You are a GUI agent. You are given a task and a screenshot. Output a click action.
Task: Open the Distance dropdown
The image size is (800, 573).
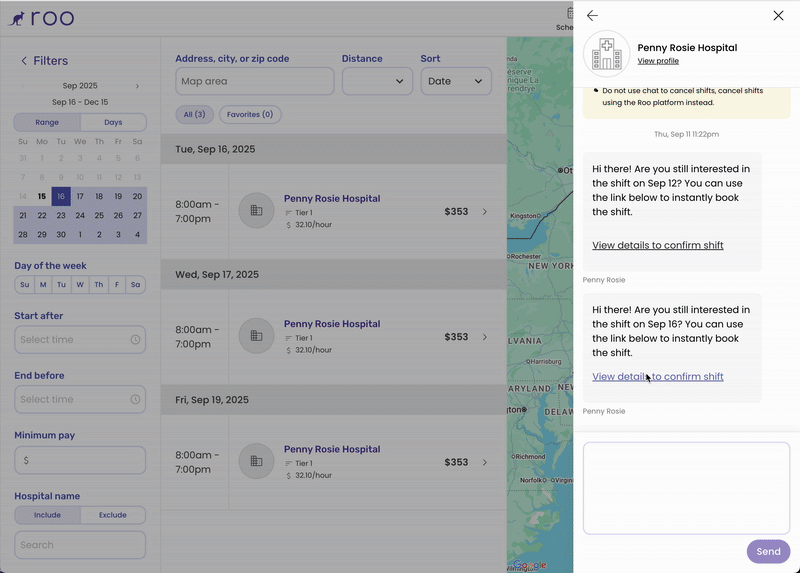[x=377, y=81]
